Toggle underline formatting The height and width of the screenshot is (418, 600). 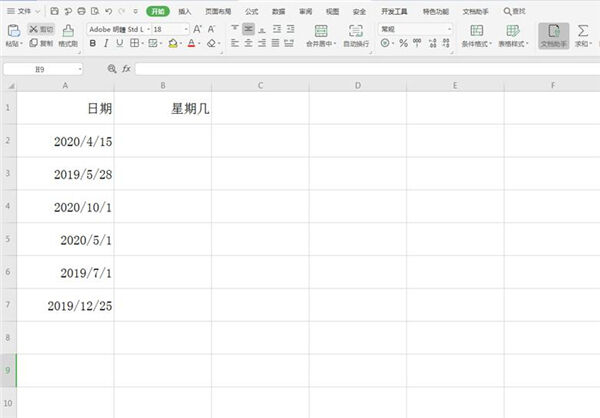(x=120, y=43)
